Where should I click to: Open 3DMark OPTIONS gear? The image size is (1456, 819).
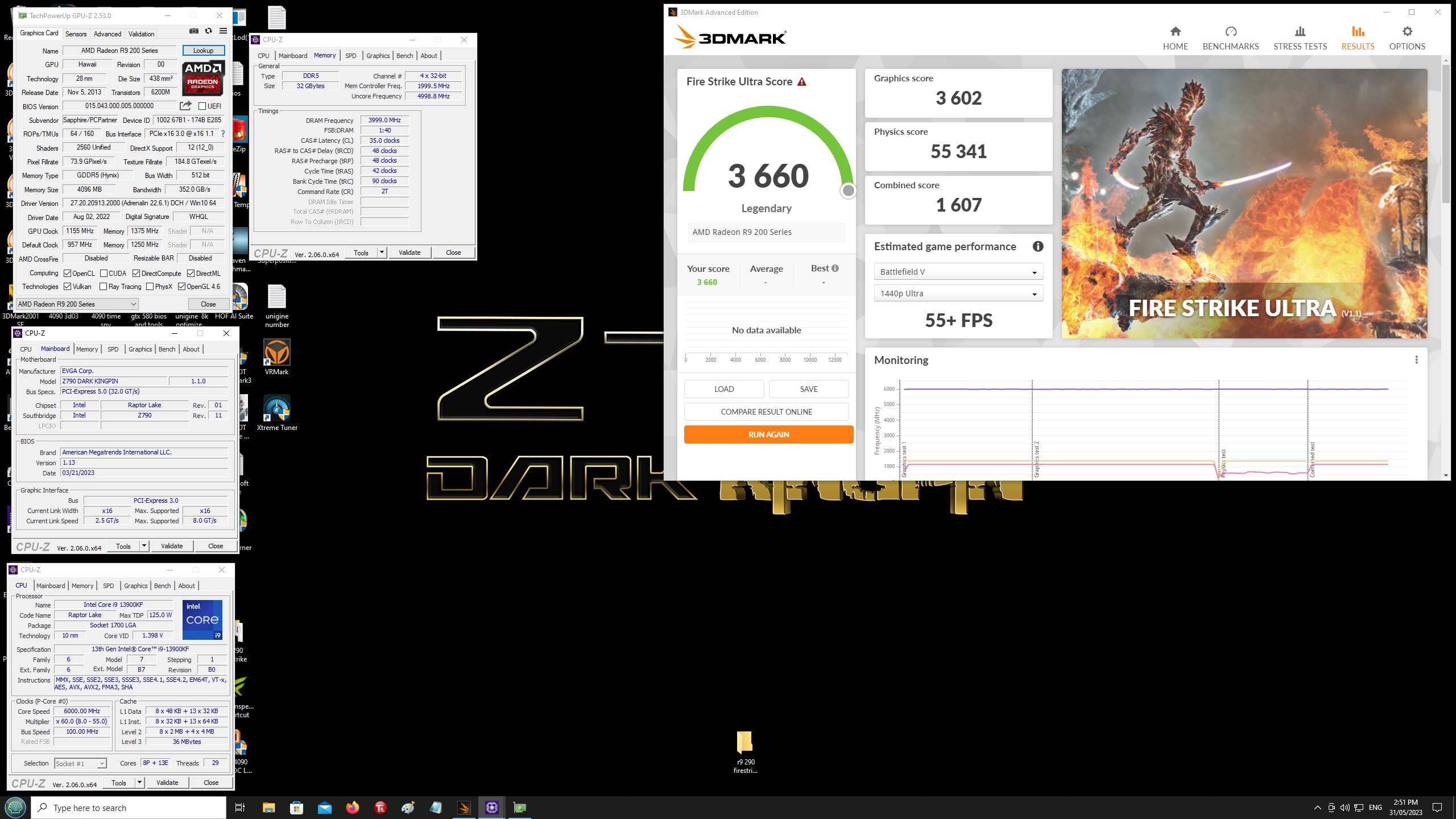[x=1407, y=38]
